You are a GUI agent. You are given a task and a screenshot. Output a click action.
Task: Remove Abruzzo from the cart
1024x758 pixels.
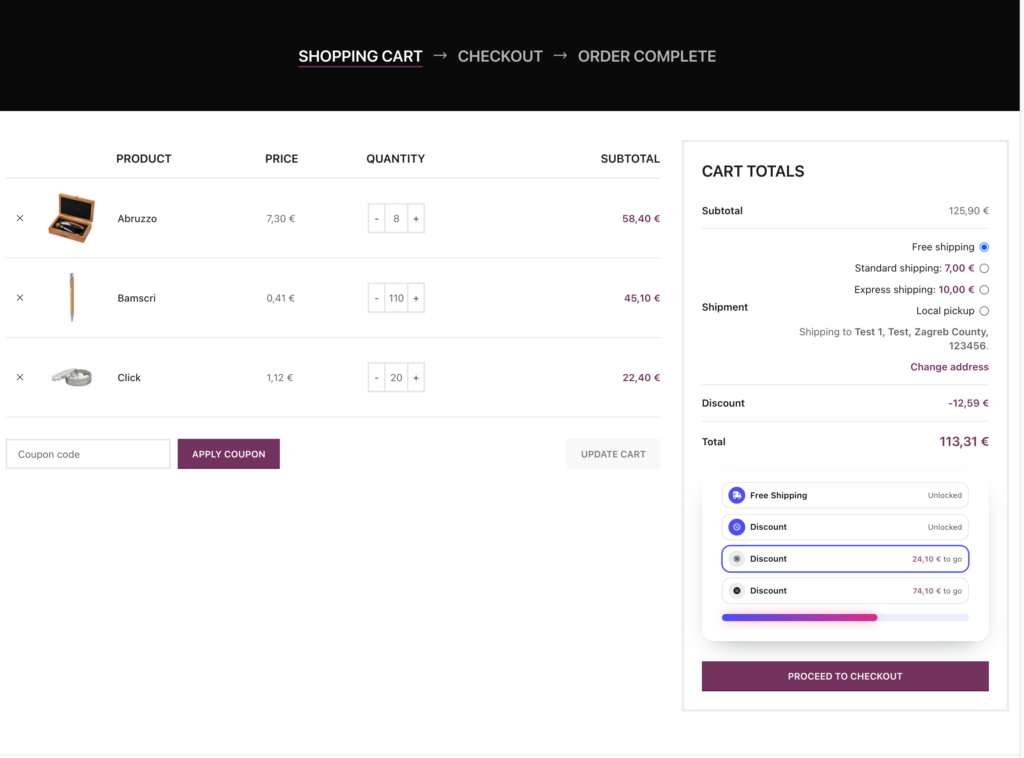pos(20,219)
